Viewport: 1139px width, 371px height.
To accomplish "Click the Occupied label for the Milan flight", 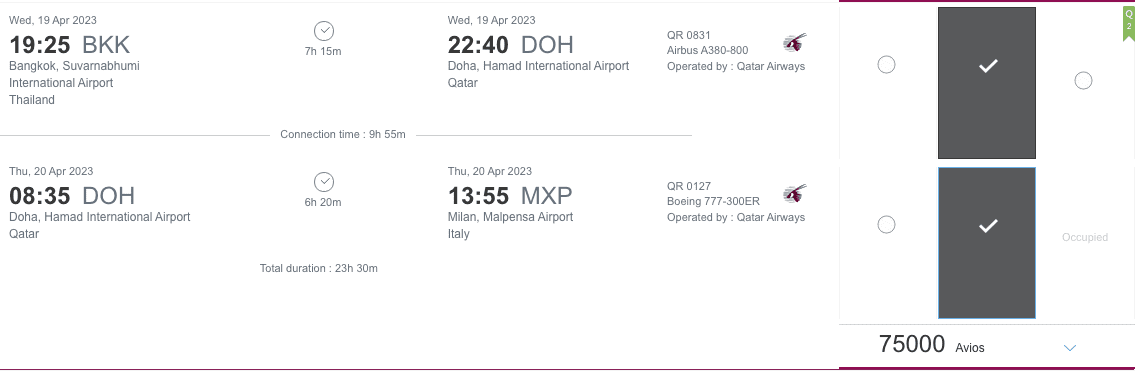I will [x=1085, y=237].
